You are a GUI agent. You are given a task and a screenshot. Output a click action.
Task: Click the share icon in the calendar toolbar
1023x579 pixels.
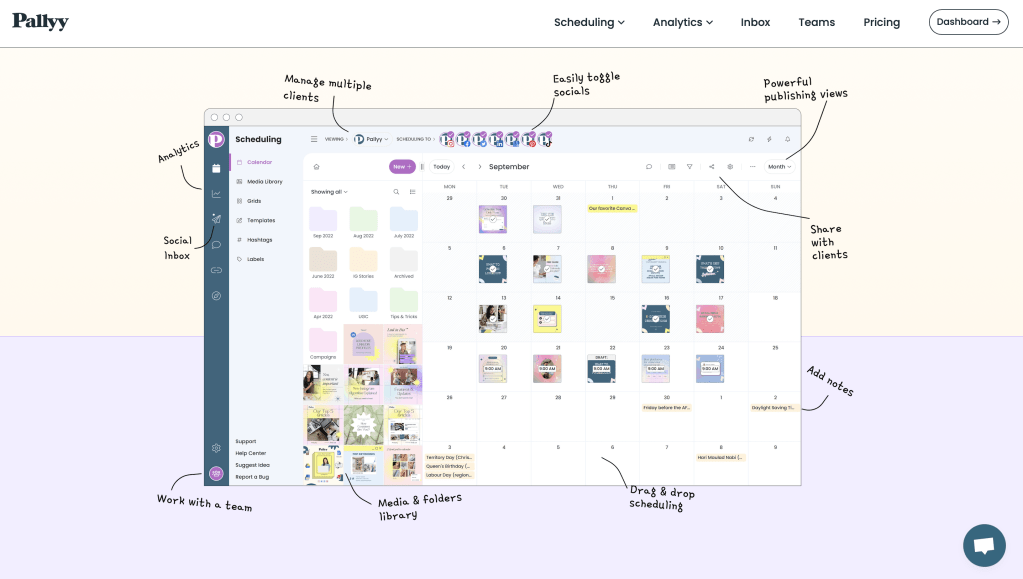711,167
